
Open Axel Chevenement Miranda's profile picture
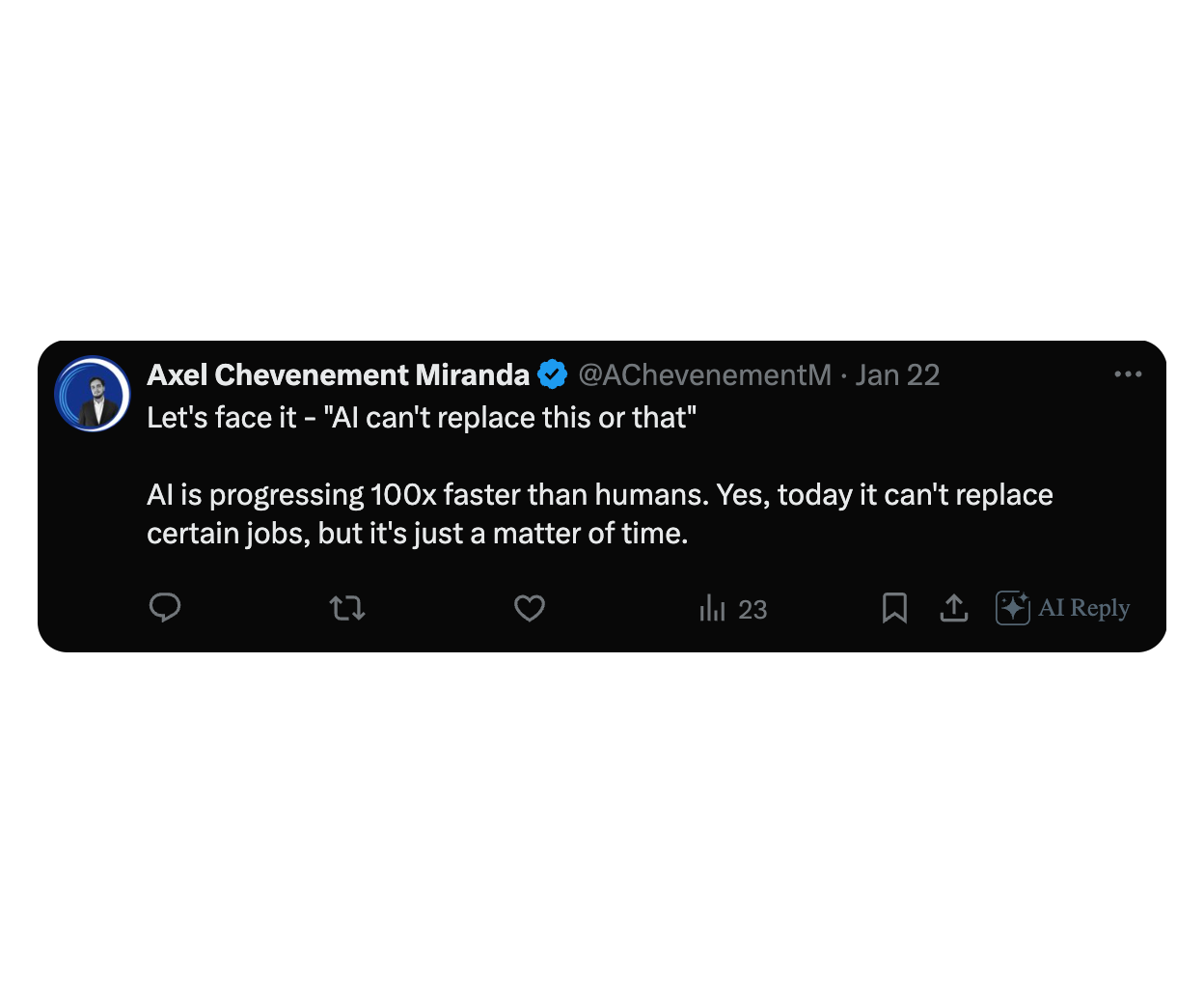[x=93, y=394]
